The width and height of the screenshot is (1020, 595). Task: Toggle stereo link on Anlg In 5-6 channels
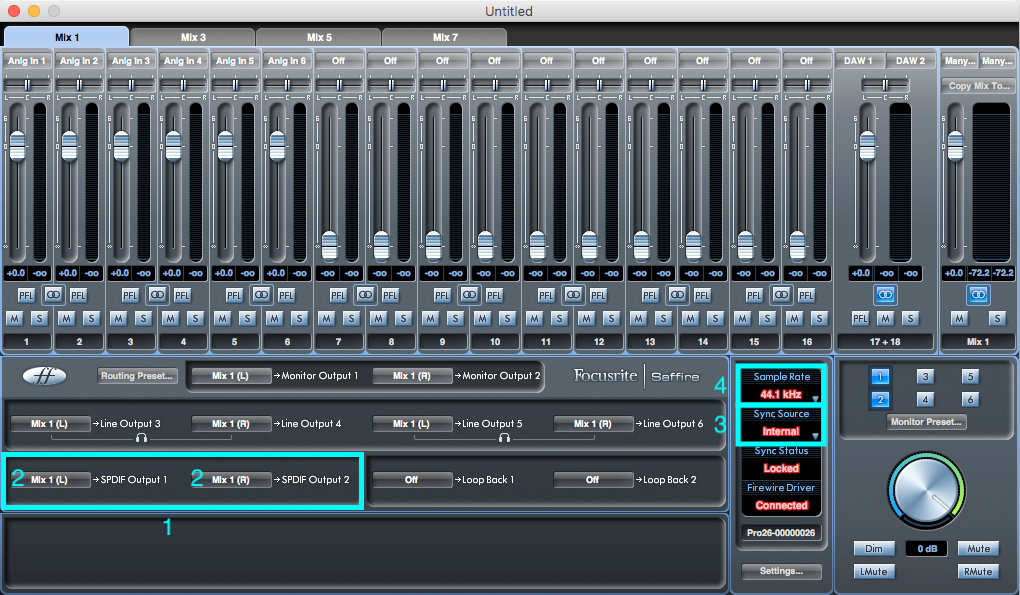coord(261,295)
